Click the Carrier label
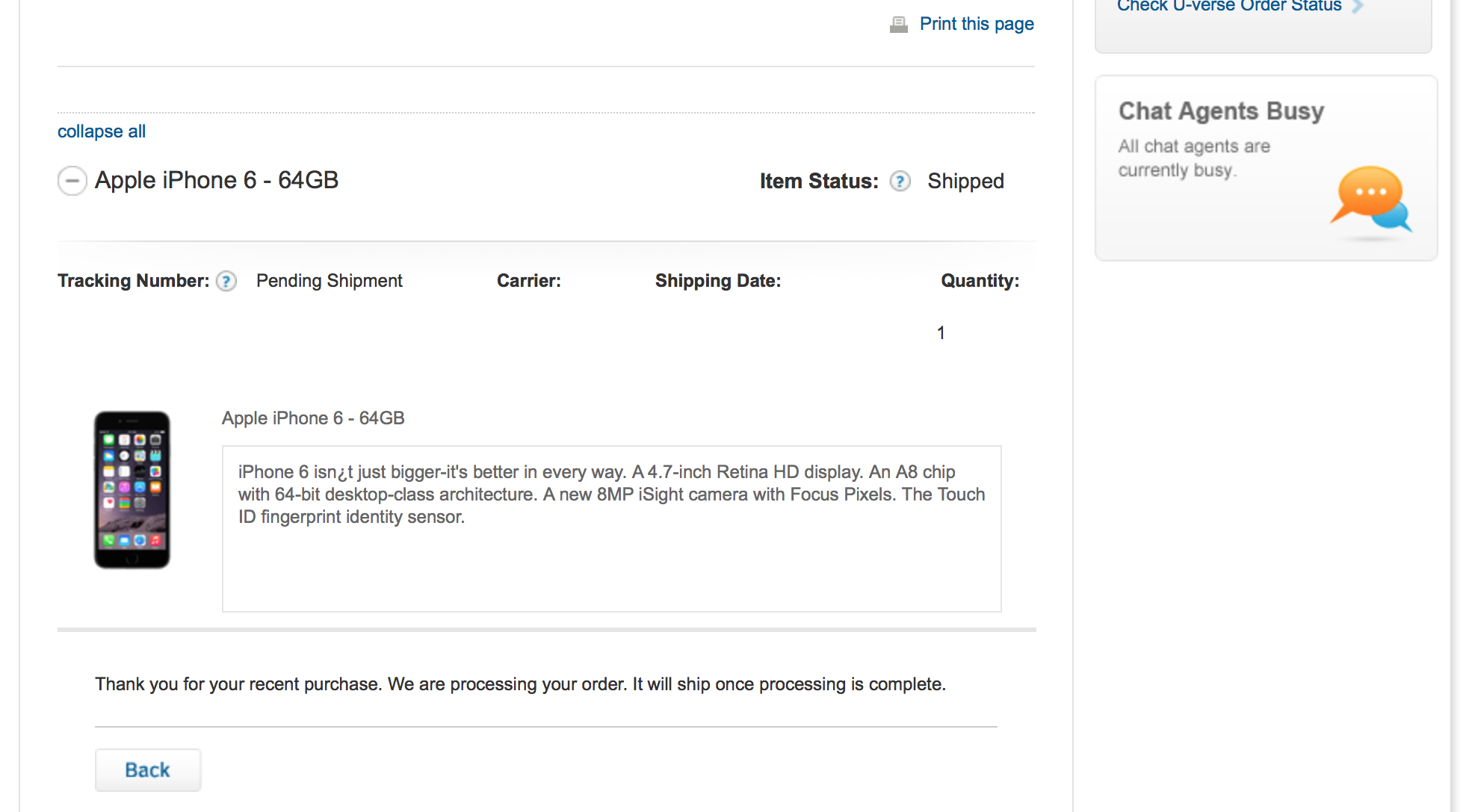 click(x=529, y=281)
